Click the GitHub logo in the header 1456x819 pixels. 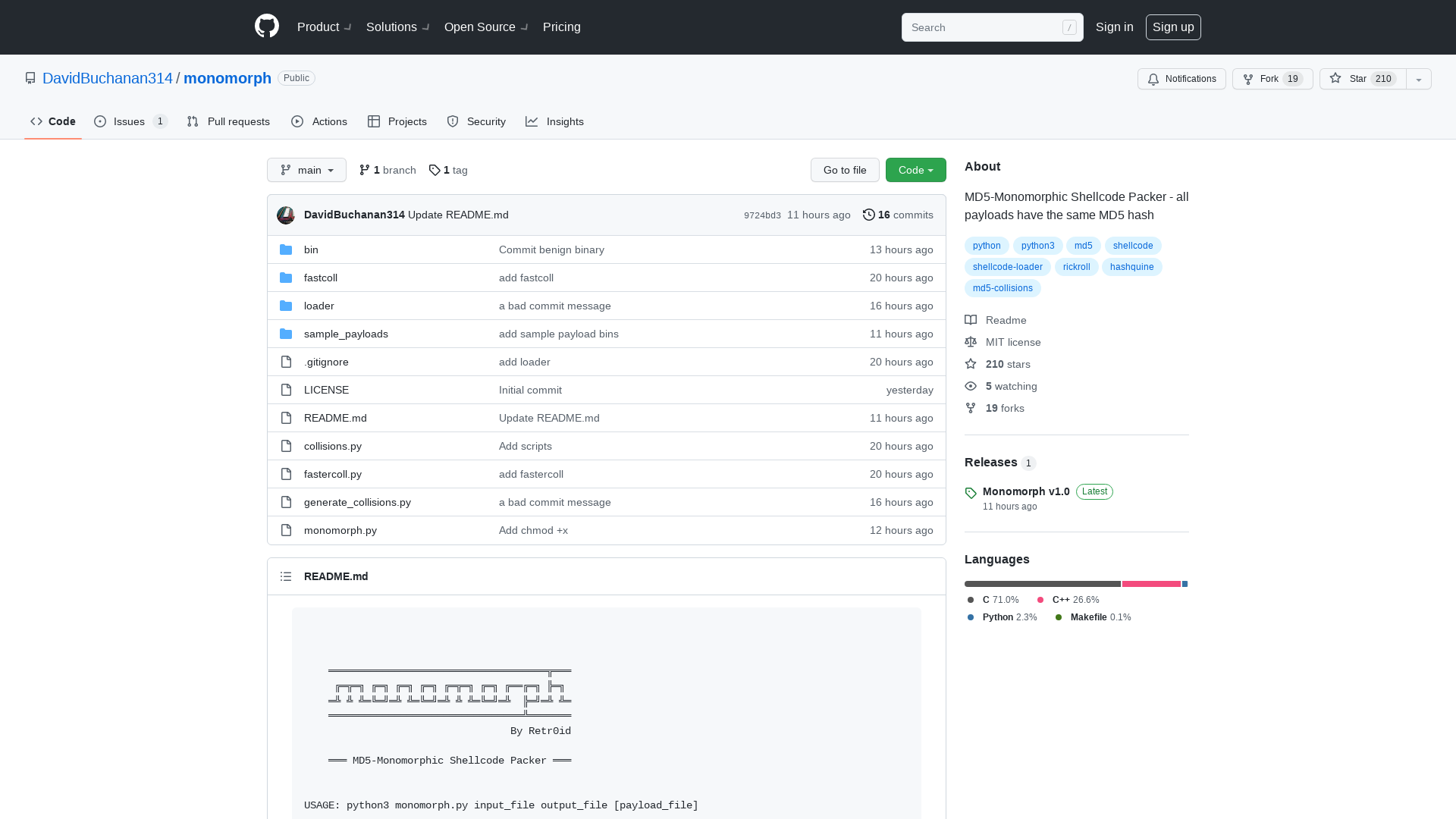pos(266,27)
